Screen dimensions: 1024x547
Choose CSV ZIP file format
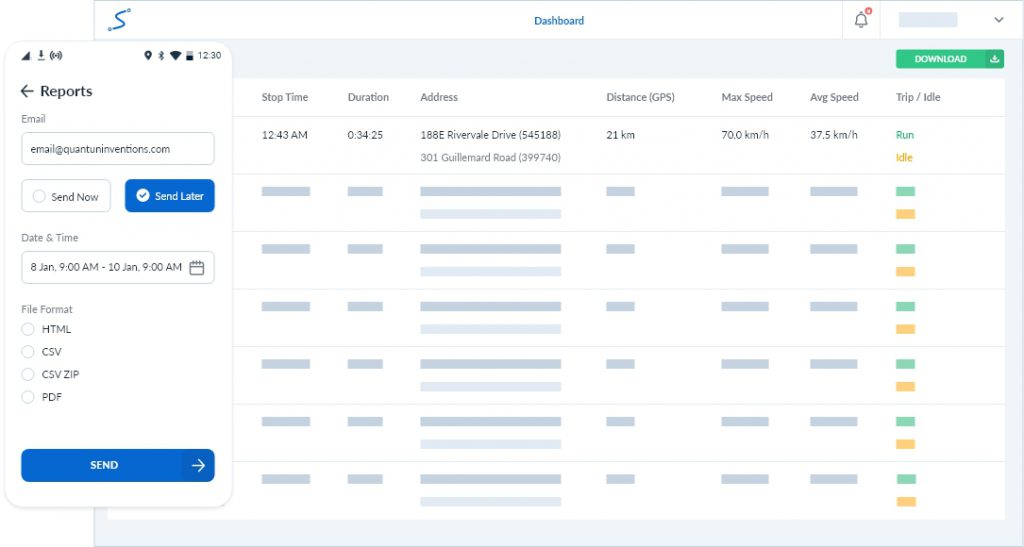(28, 375)
